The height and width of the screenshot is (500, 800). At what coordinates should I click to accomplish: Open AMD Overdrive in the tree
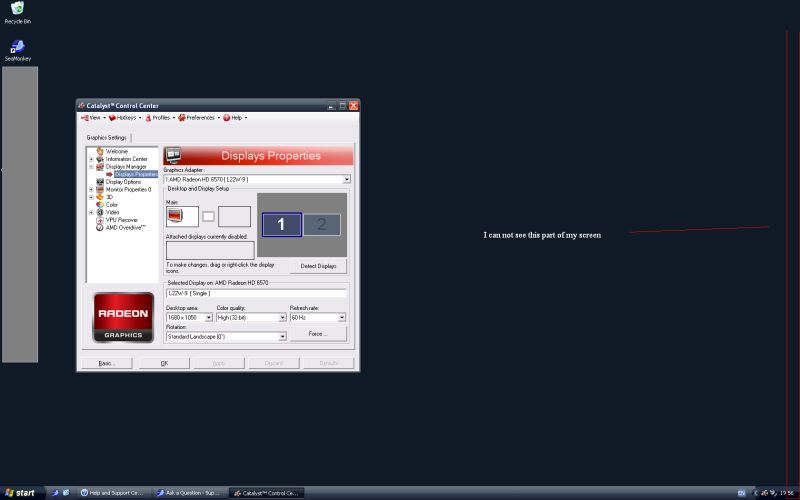coord(125,228)
